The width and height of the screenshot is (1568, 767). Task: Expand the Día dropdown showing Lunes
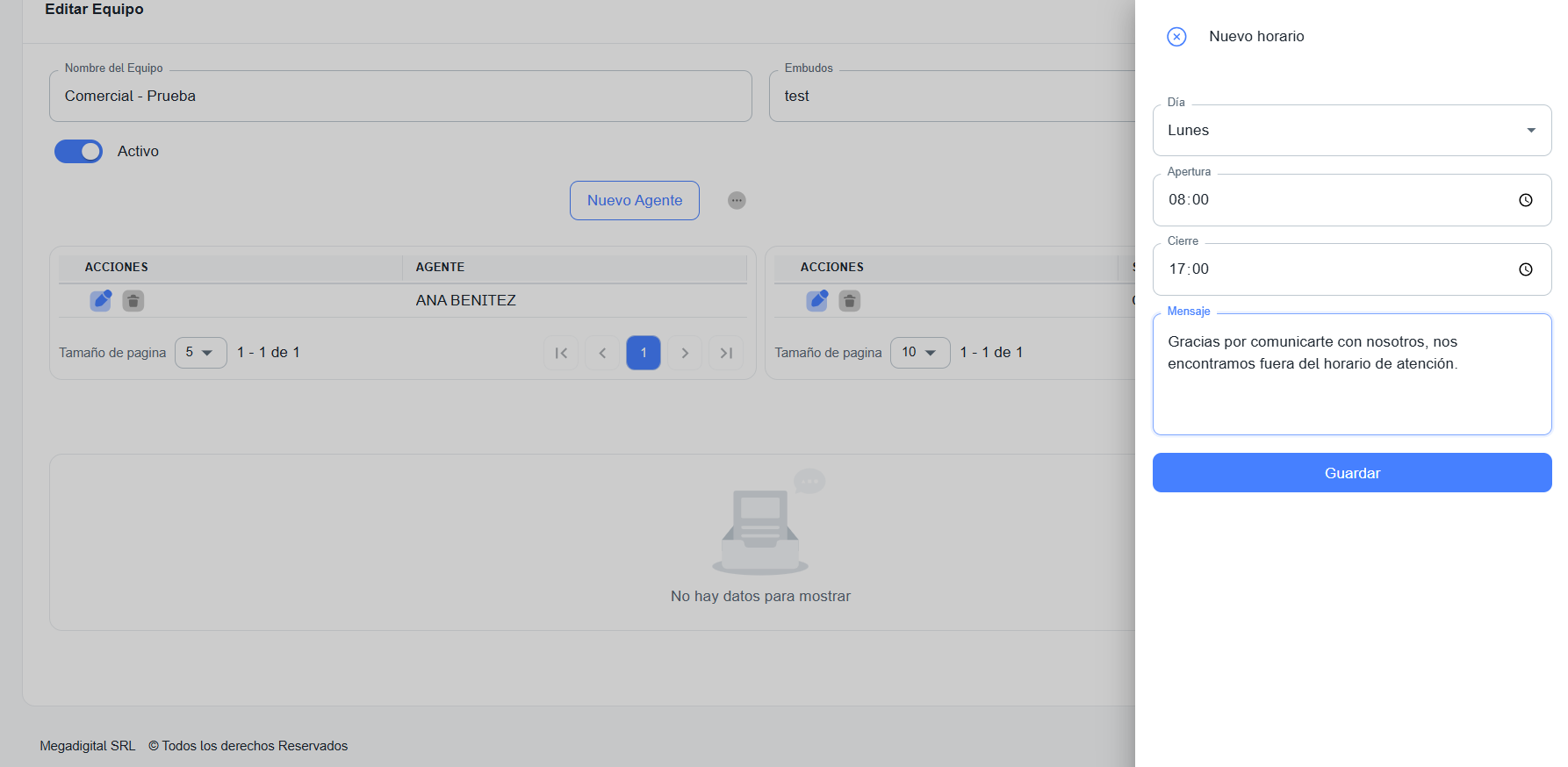pos(1351,131)
